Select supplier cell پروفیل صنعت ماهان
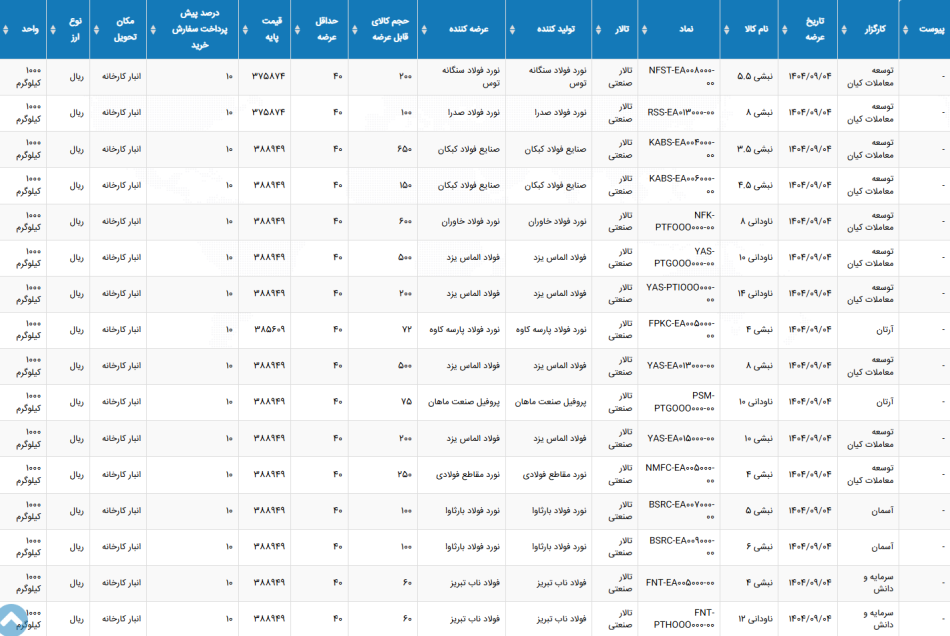Screen dimensions: 950x636 (464, 402)
